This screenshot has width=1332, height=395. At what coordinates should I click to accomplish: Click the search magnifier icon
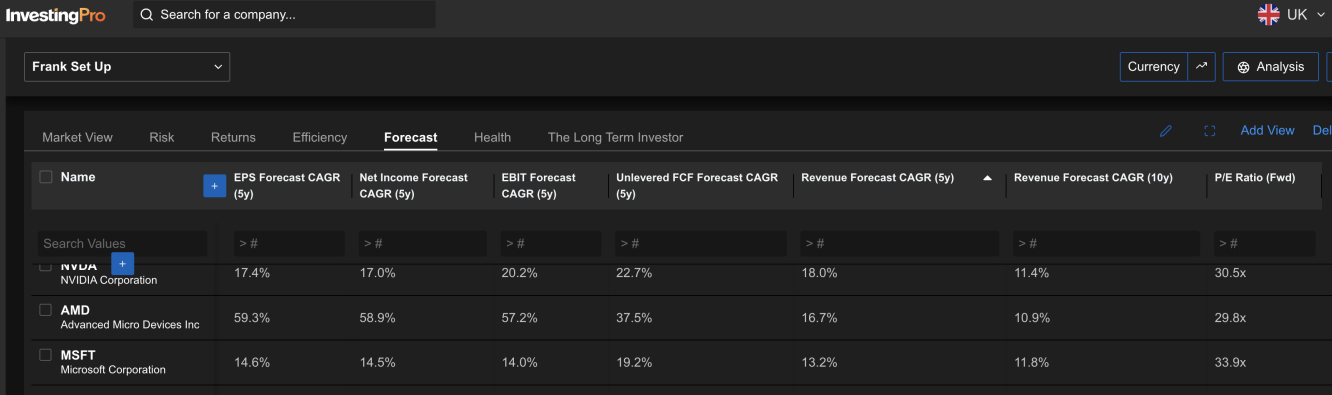tap(147, 15)
